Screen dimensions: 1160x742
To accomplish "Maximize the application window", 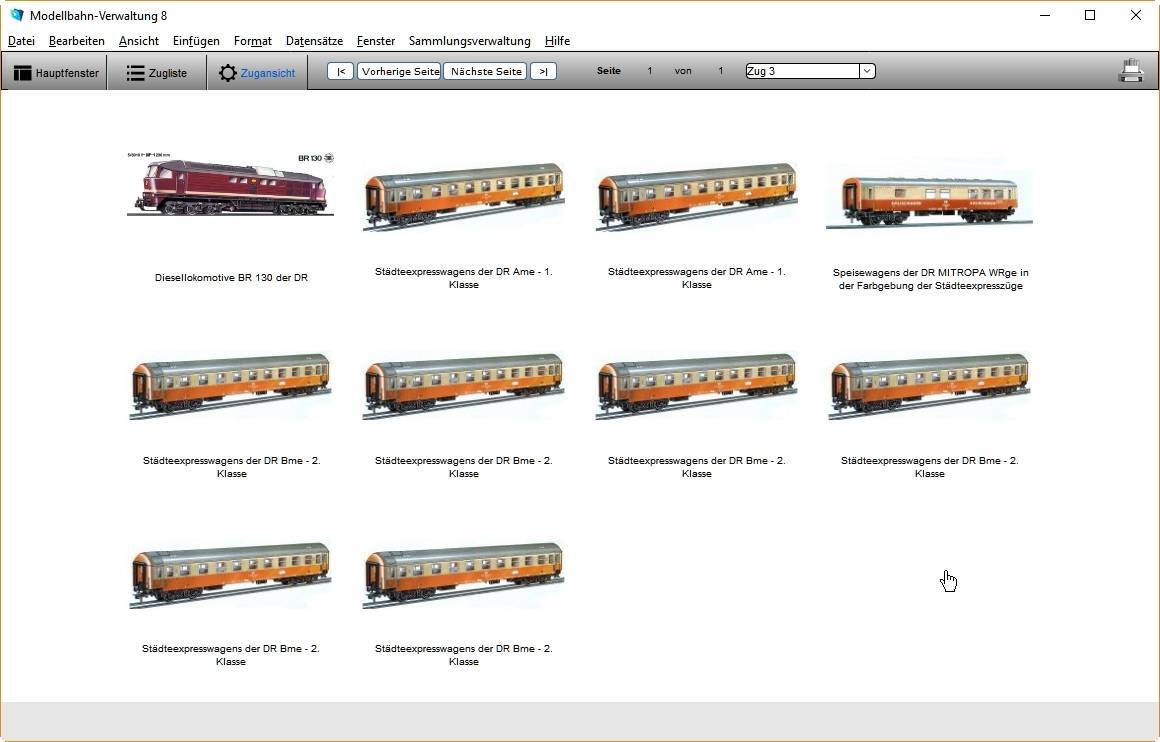I will [1090, 15].
